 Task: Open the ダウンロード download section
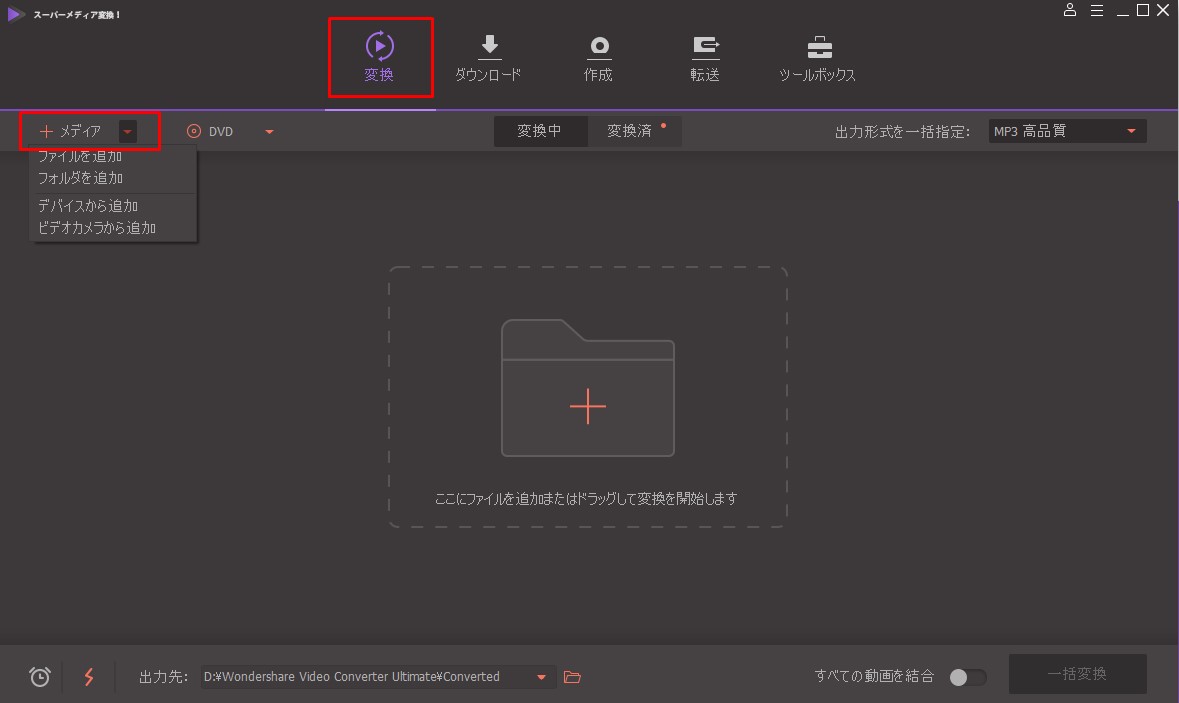pyautogui.click(x=488, y=58)
